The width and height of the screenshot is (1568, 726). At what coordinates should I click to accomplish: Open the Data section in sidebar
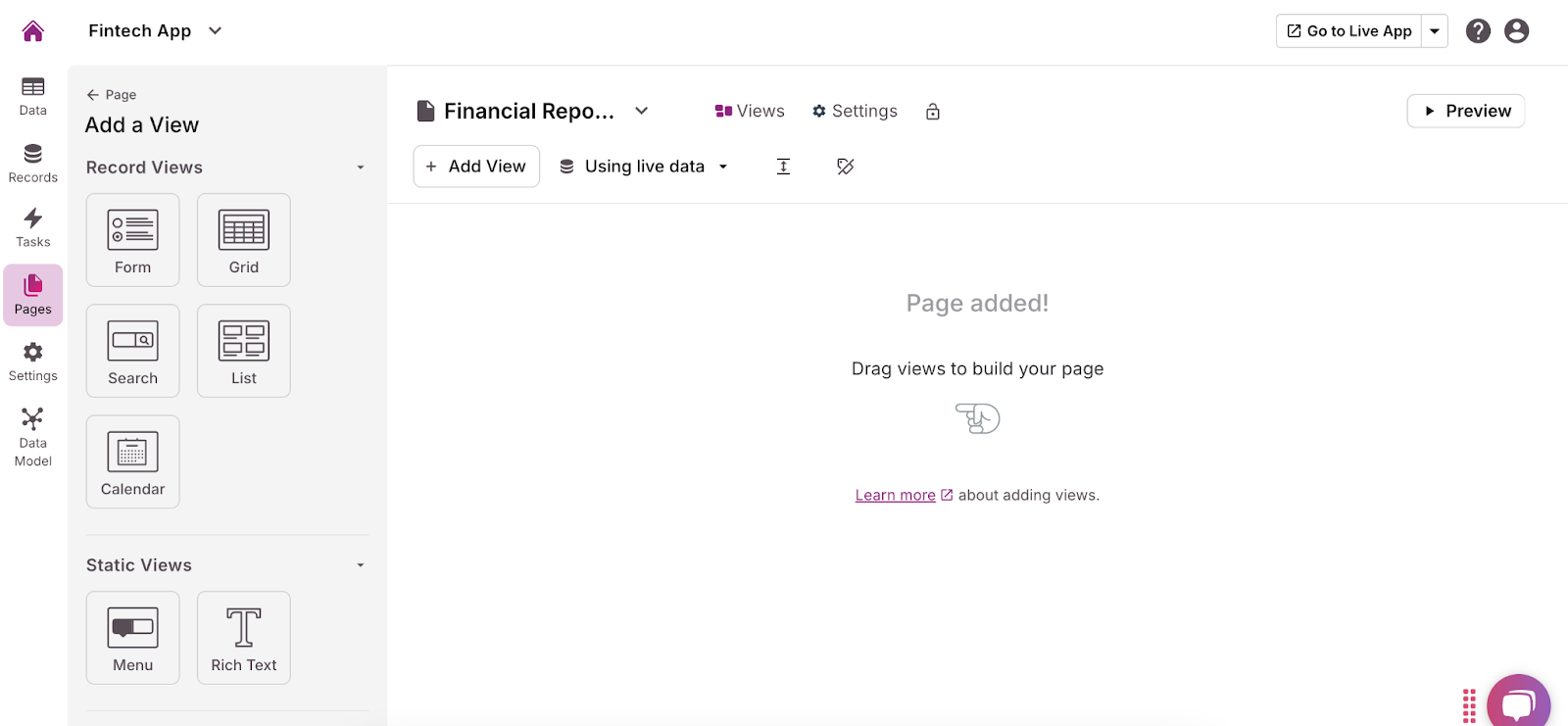32,96
